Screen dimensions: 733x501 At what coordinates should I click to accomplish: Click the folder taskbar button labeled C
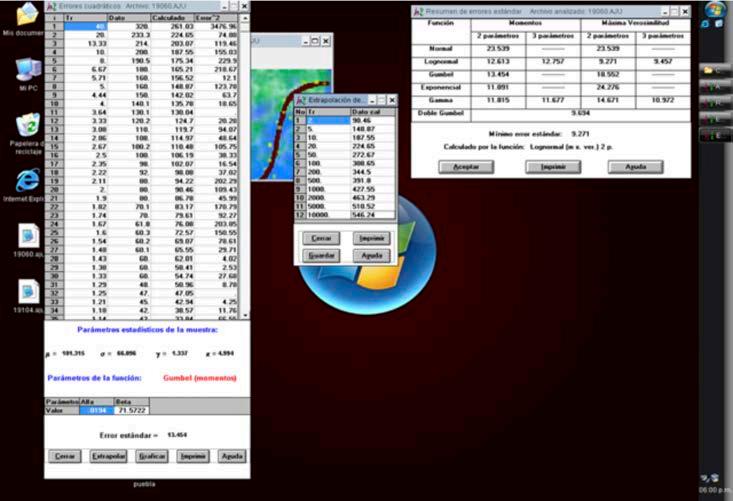pyautogui.click(x=715, y=70)
